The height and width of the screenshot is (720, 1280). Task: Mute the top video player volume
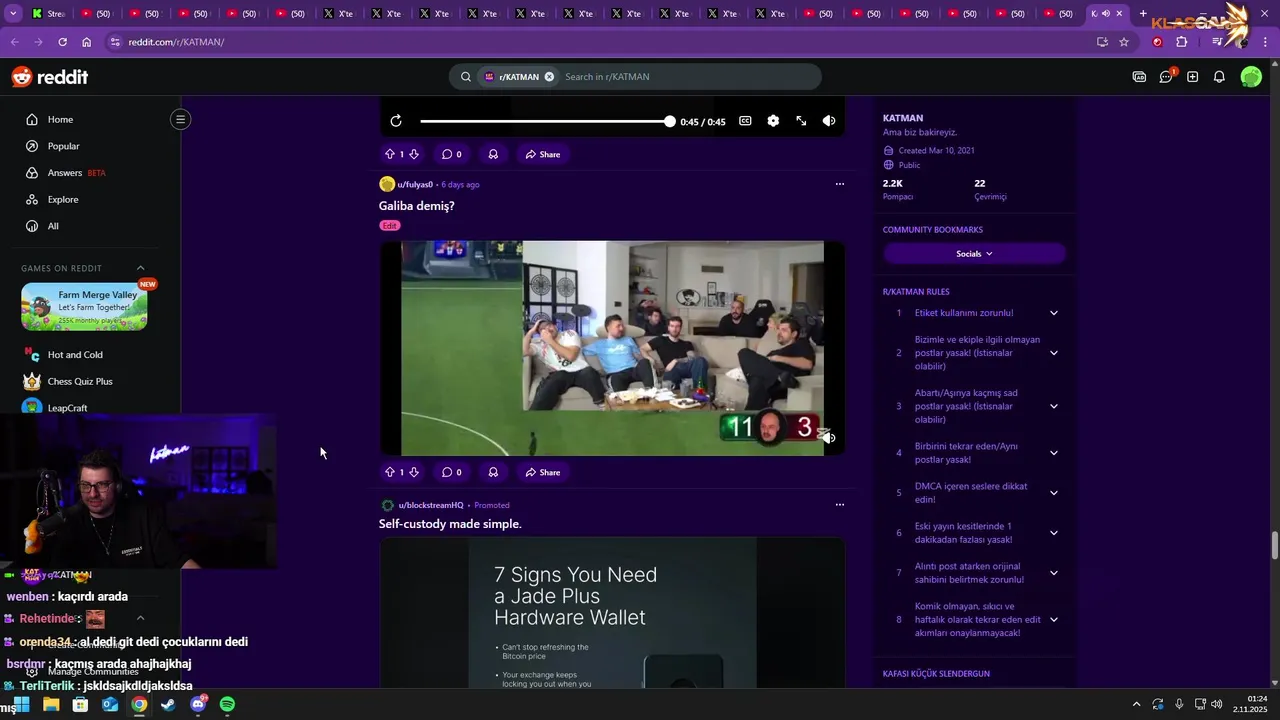(829, 121)
